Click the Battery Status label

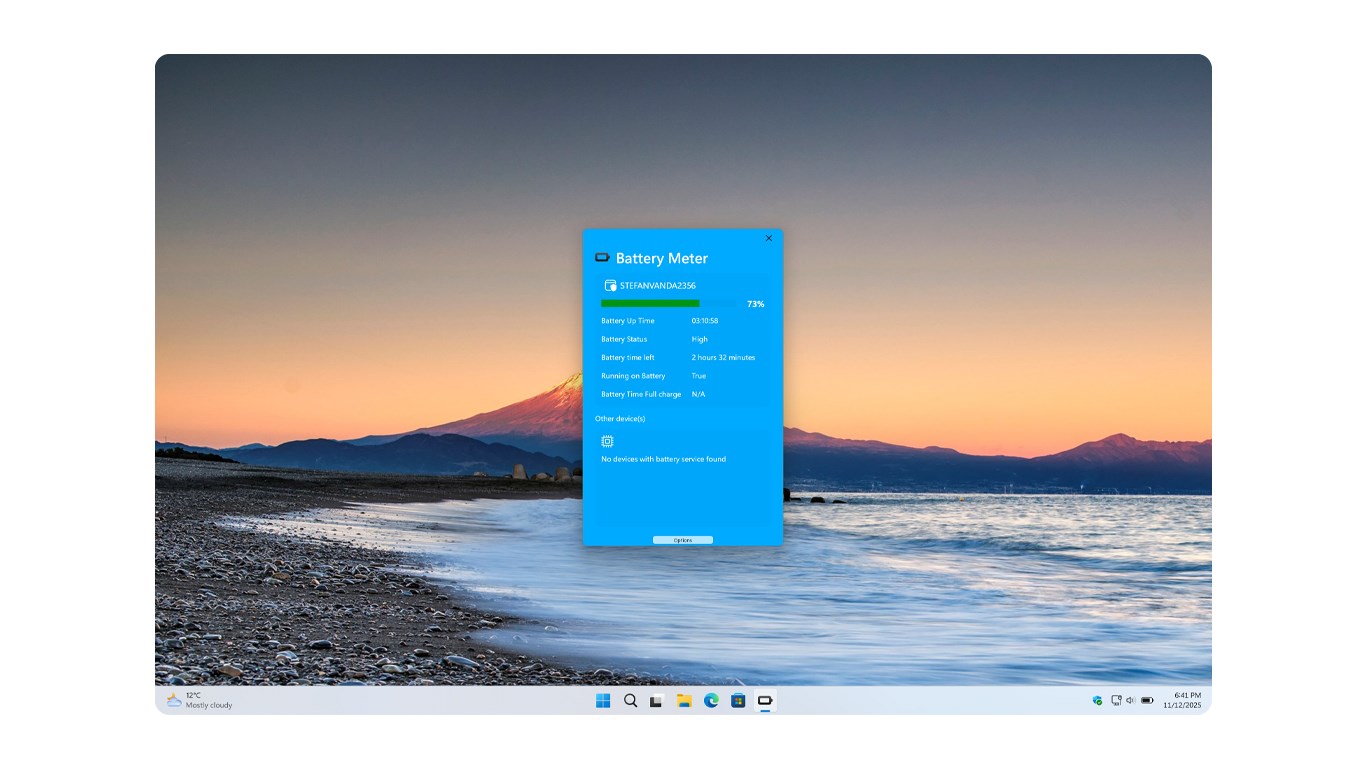624,339
